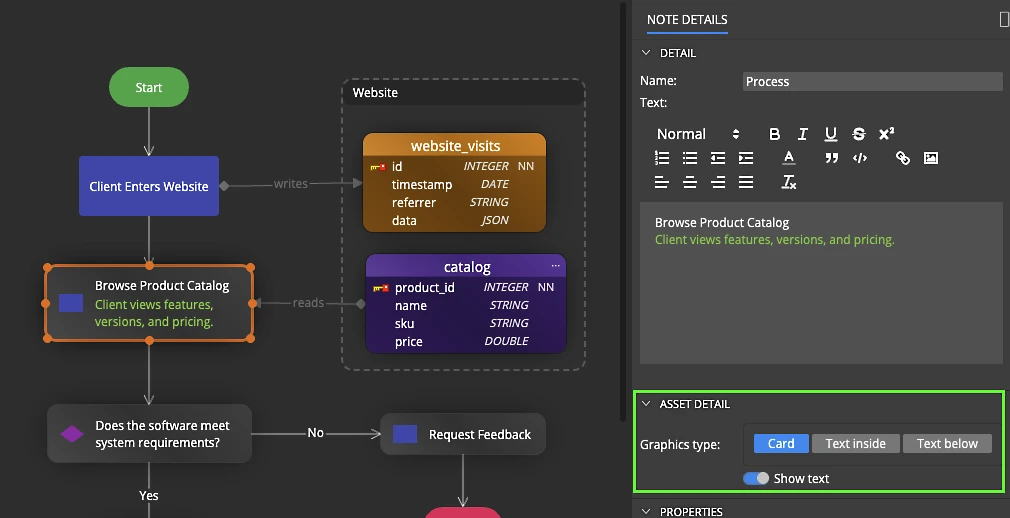Apply strikethrough formatting
Screen dimensions: 1010x518
pos(859,134)
